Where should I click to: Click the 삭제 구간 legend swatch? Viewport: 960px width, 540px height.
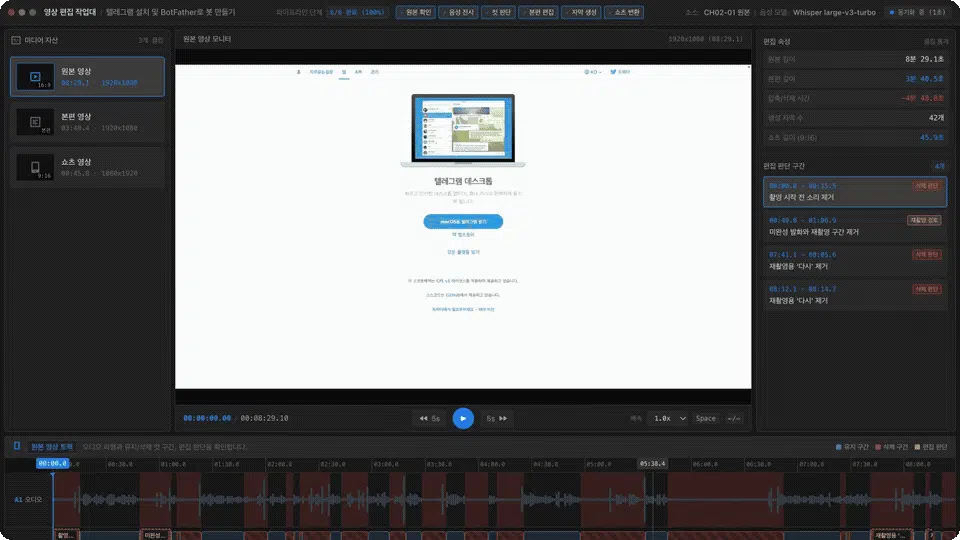point(878,447)
